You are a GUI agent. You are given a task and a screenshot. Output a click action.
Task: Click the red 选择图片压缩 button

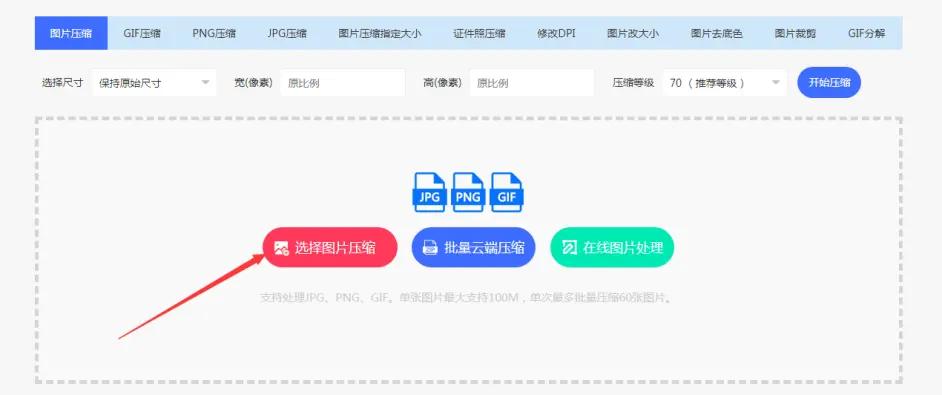point(330,247)
